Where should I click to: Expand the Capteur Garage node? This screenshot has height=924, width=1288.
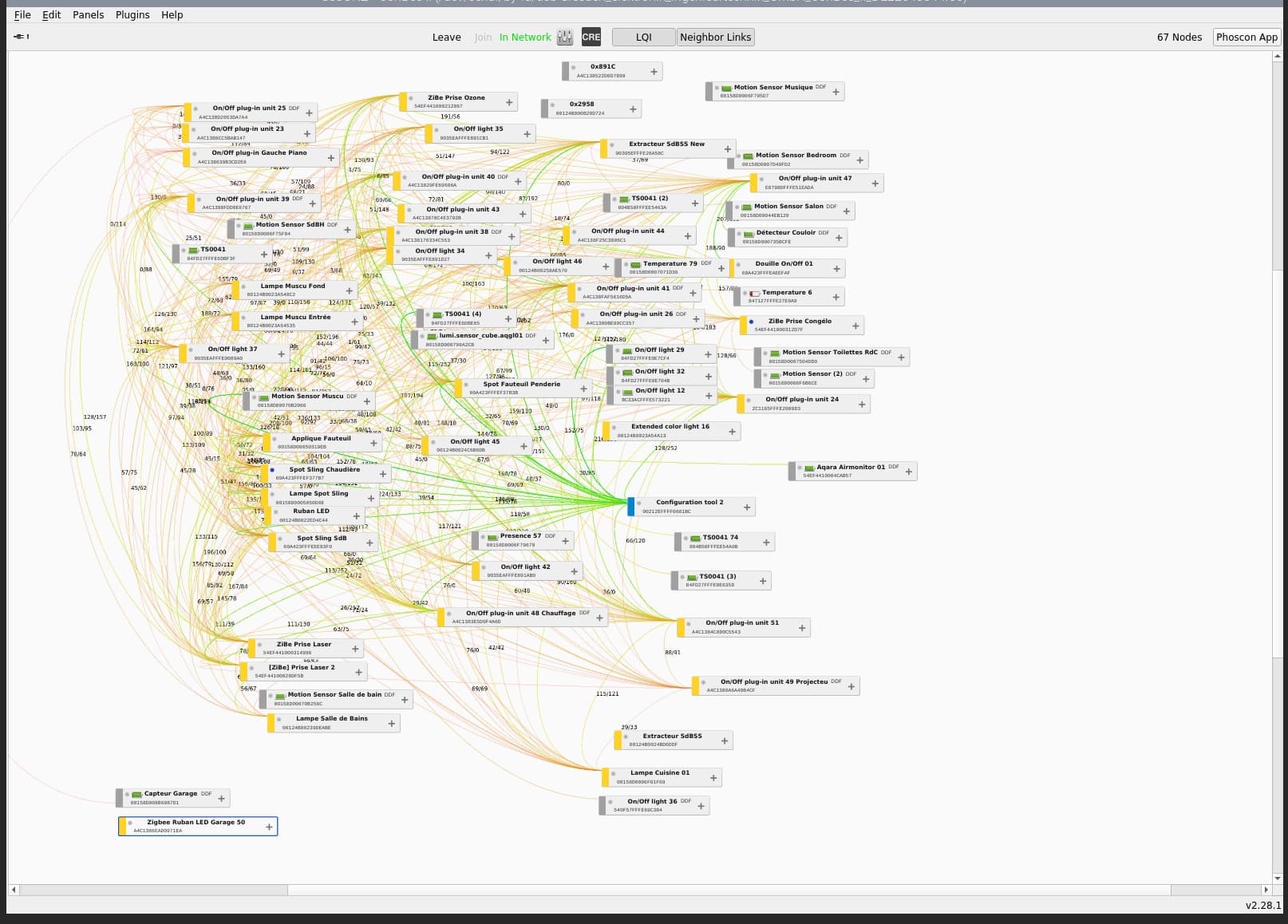click(x=222, y=798)
